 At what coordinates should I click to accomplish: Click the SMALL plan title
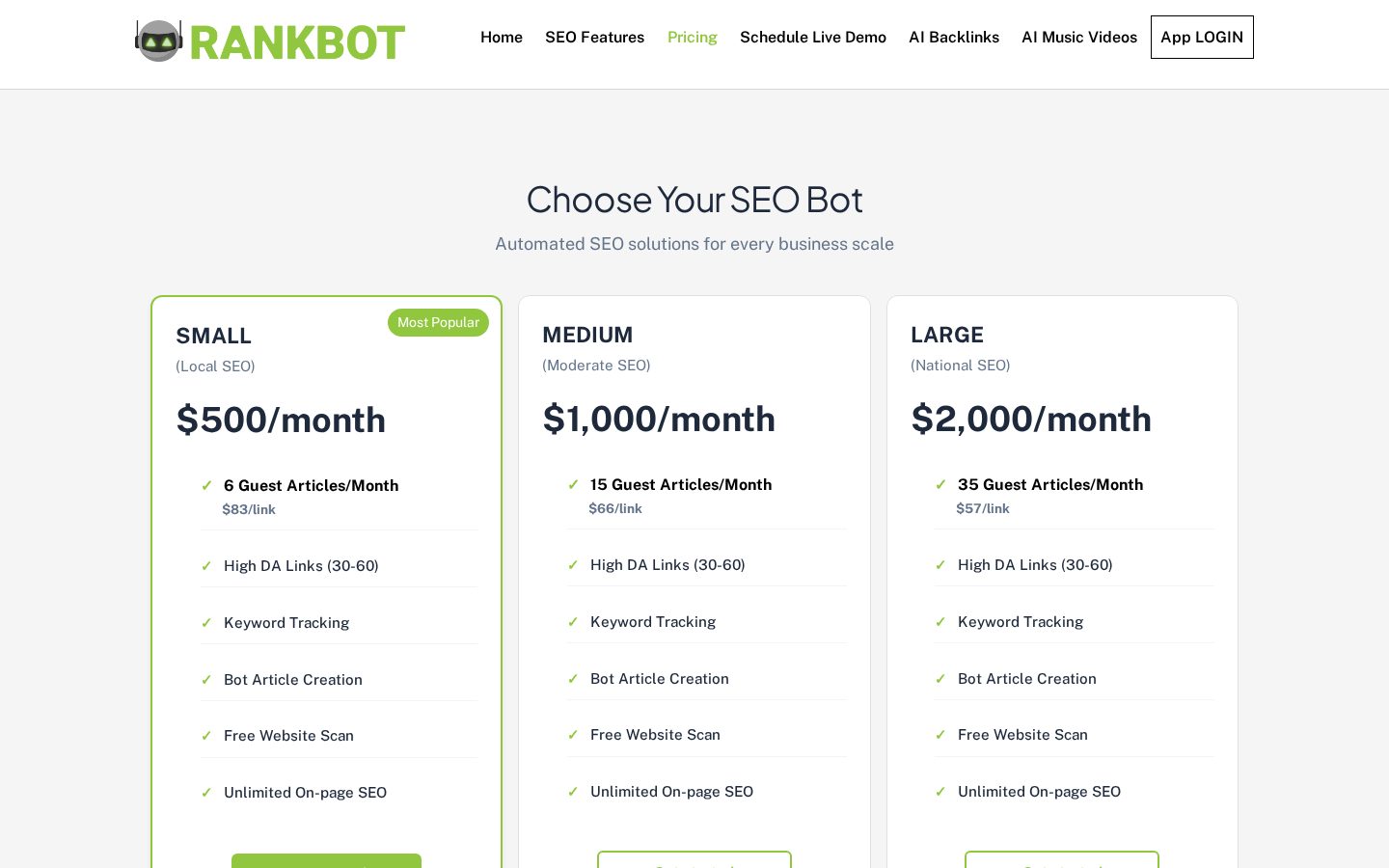213,336
